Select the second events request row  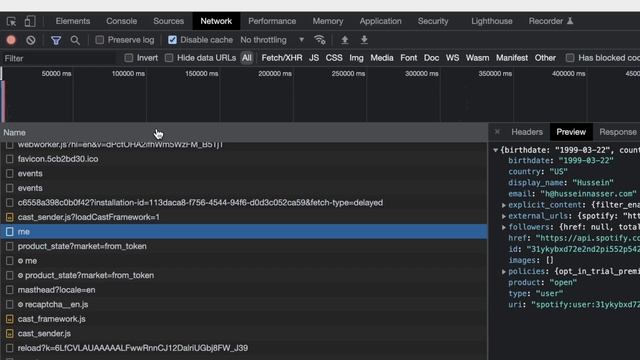pyautogui.click(x=244, y=188)
